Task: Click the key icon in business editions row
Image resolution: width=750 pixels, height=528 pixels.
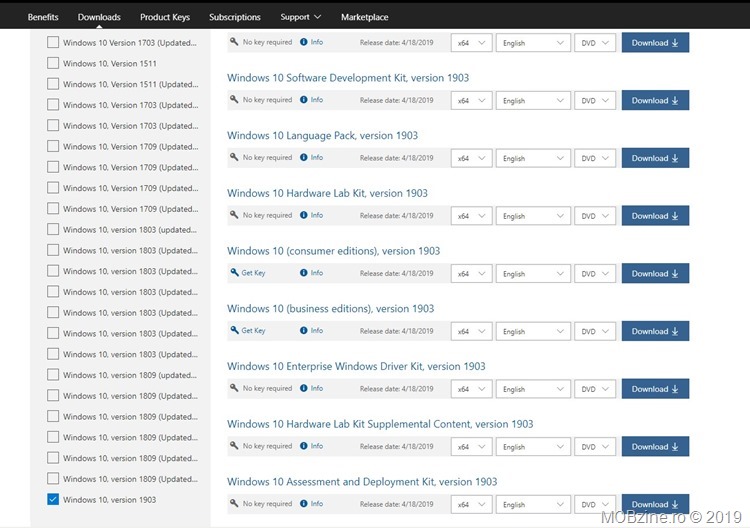Action: (x=234, y=330)
